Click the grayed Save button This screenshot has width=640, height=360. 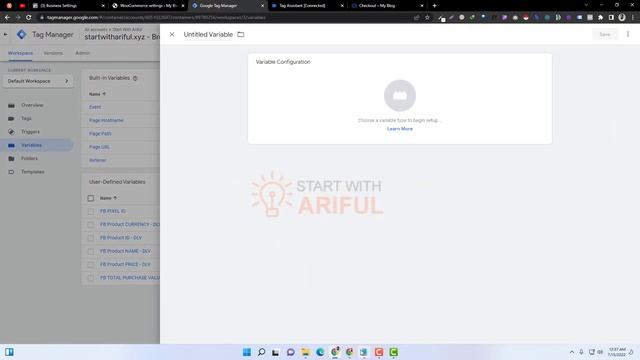[x=604, y=35]
